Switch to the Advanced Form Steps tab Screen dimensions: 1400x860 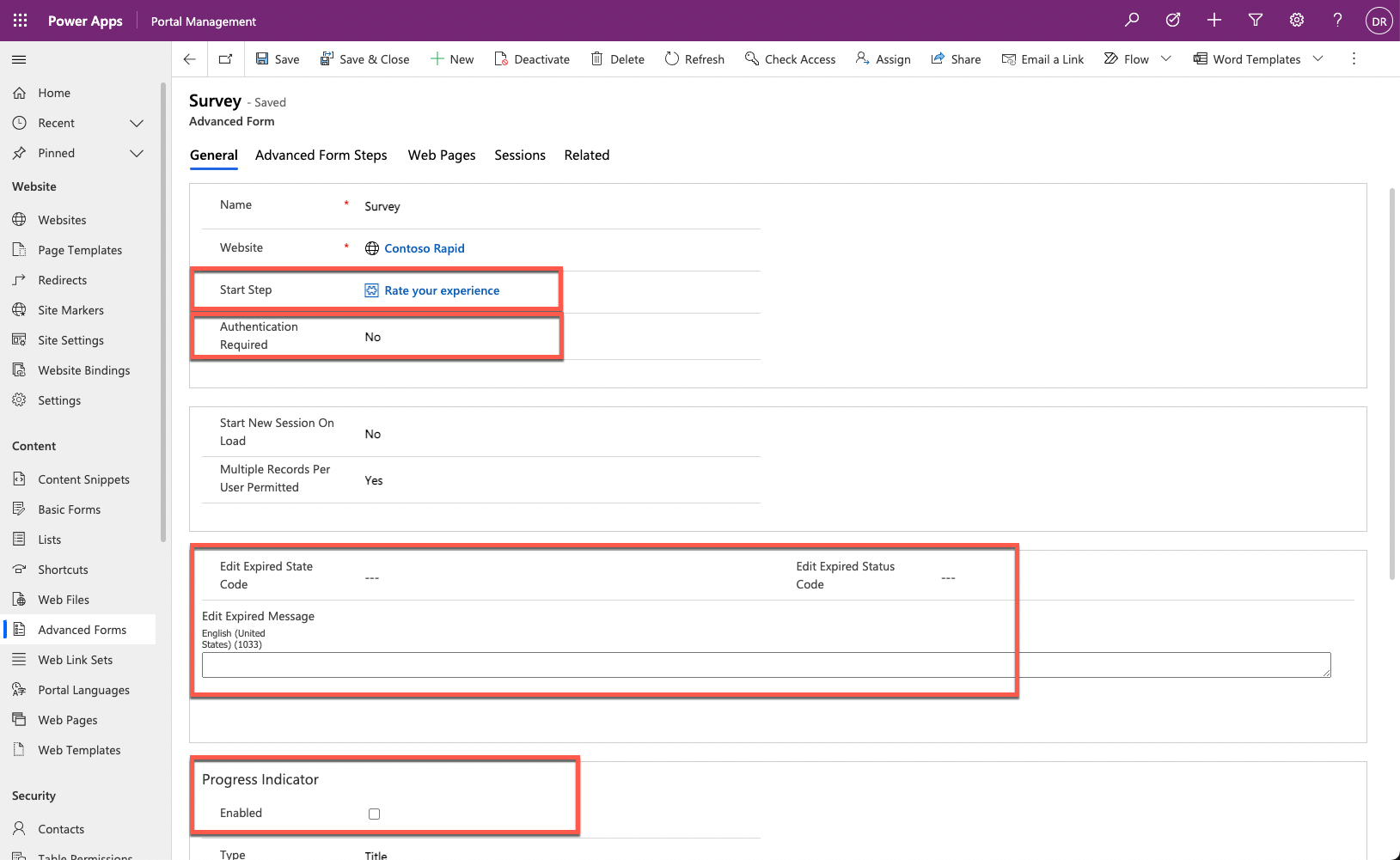pyautogui.click(x=321, y=155)
